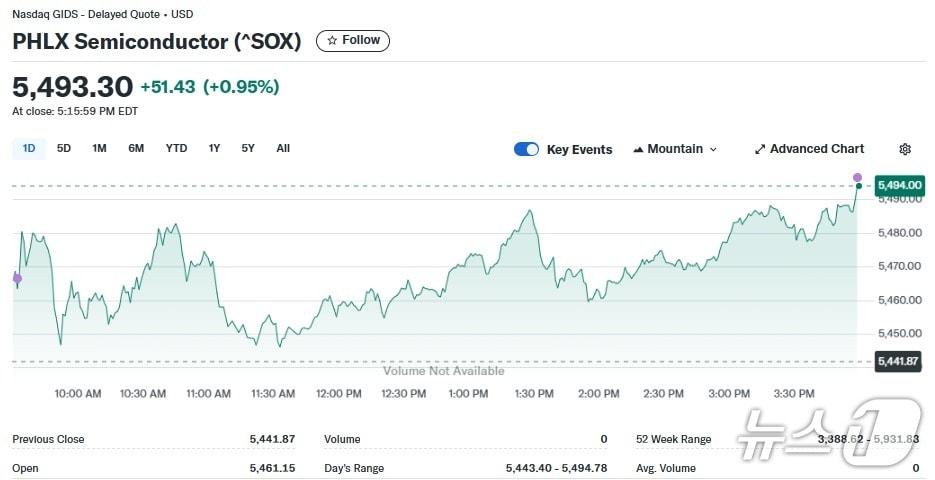
Task: Open the Advanced Chart link
Action: coord(816,149)
